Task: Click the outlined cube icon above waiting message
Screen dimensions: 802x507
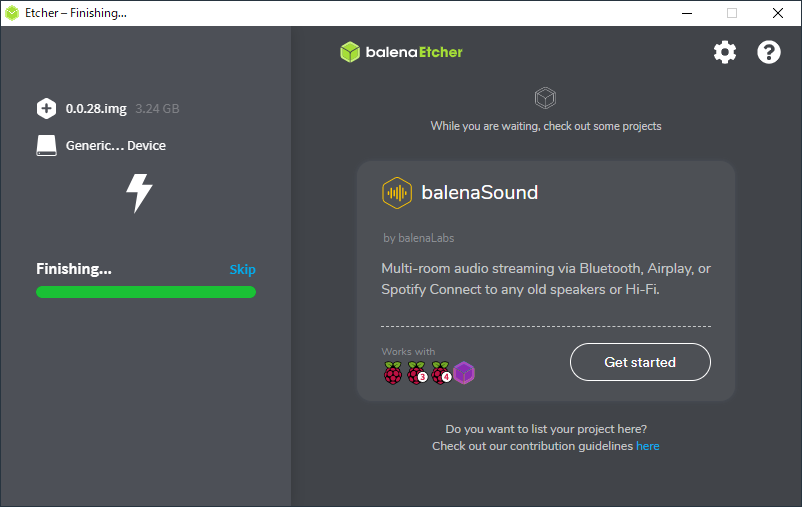Action: coord(545,98)
